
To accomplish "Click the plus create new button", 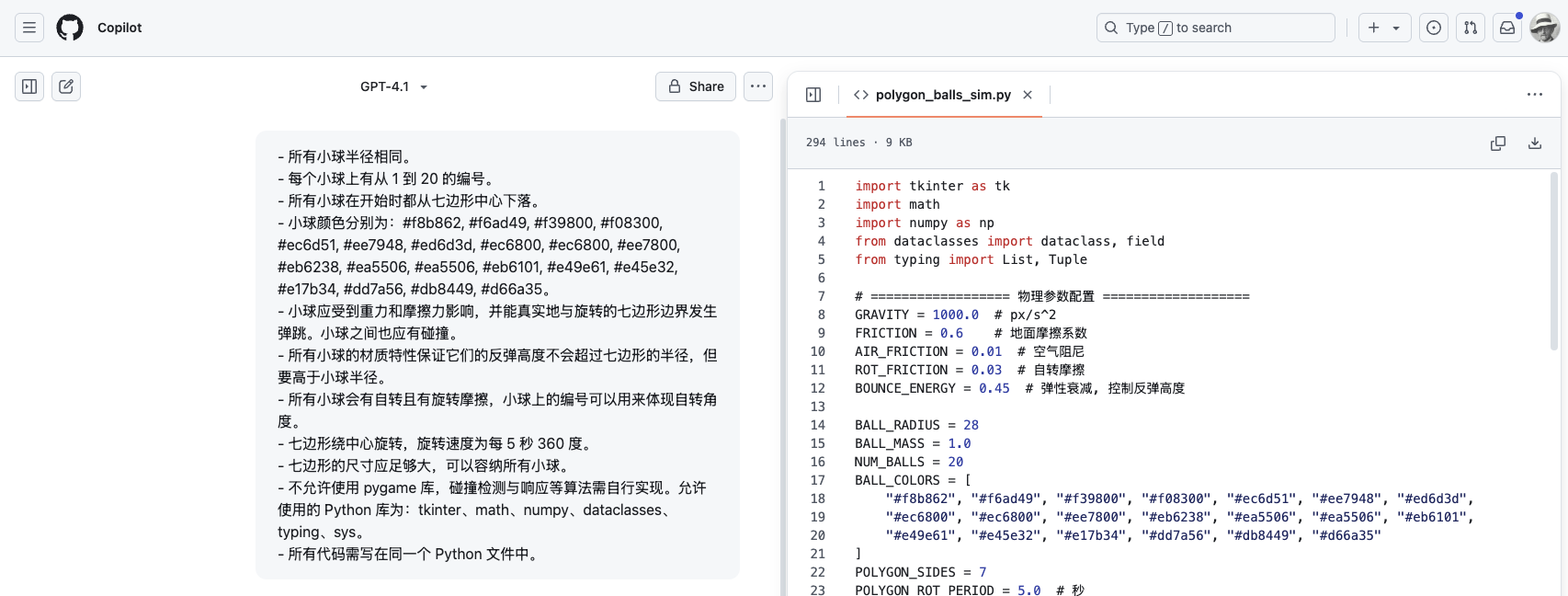I will coord(1374,28).
